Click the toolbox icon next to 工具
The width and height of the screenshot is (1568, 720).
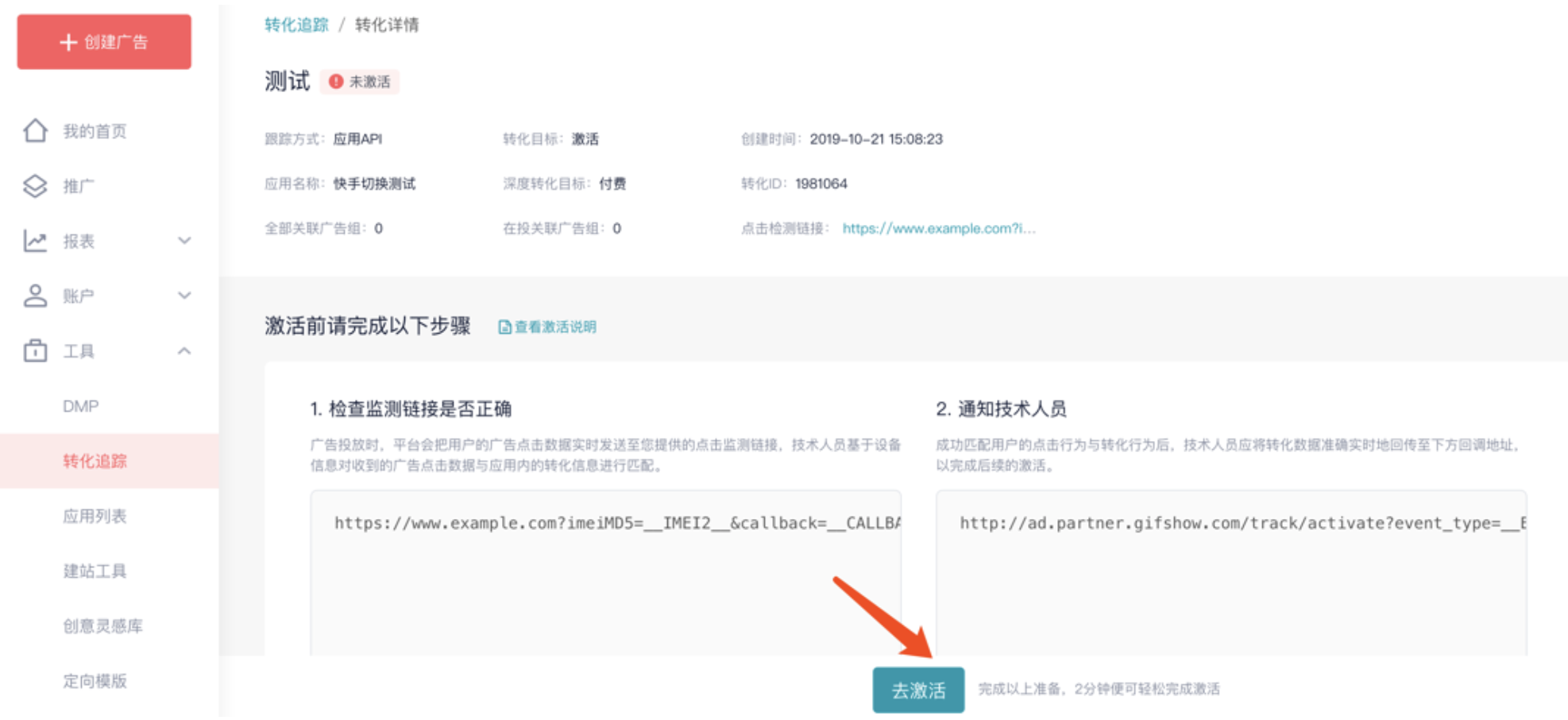click(36, 350)
